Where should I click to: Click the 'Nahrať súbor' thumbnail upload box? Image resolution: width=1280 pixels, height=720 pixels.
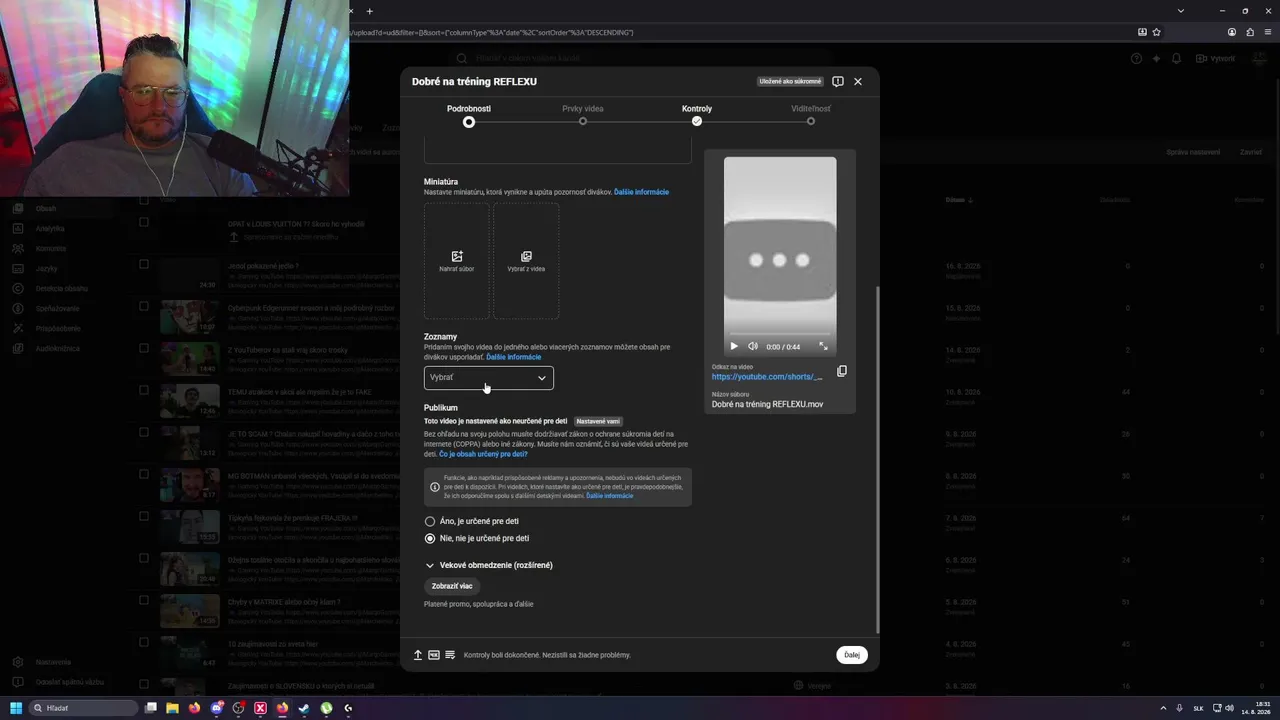(457, 261)
